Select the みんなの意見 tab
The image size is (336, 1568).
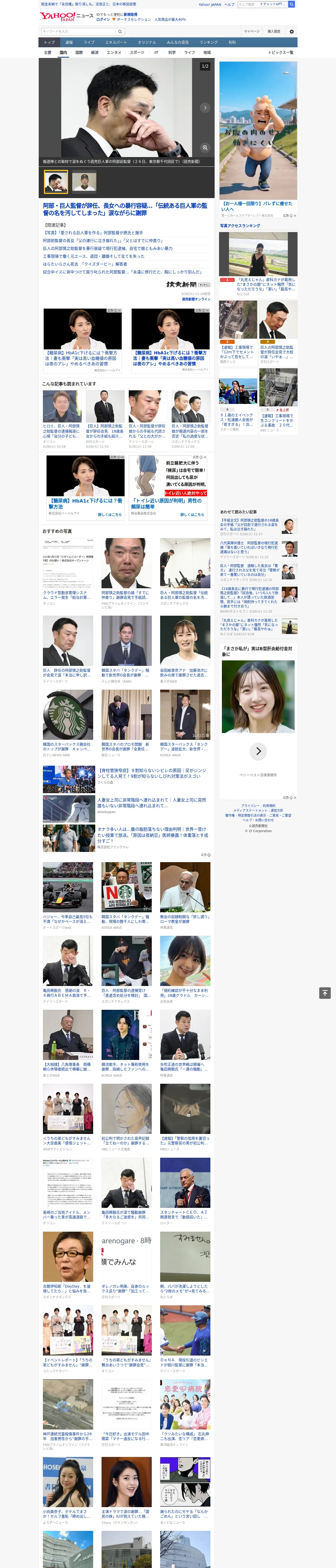[x=178, y=43]
